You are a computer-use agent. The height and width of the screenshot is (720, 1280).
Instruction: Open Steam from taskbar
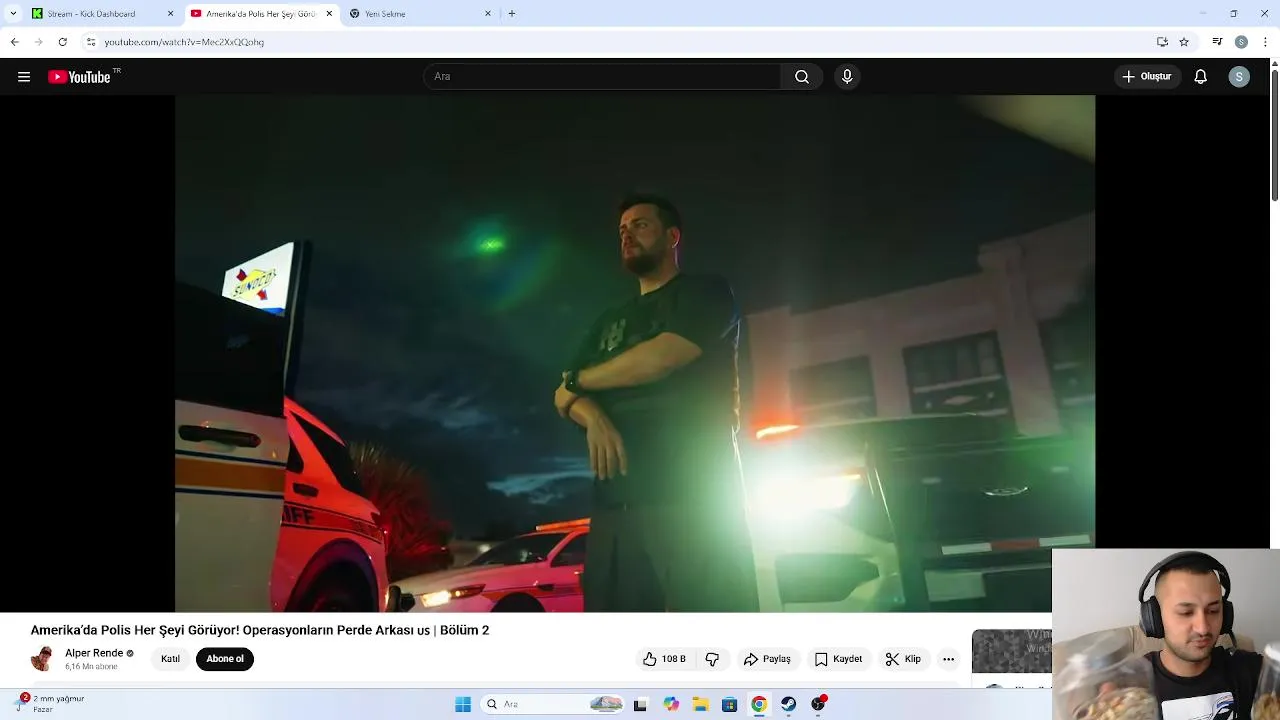coord(788,704)
